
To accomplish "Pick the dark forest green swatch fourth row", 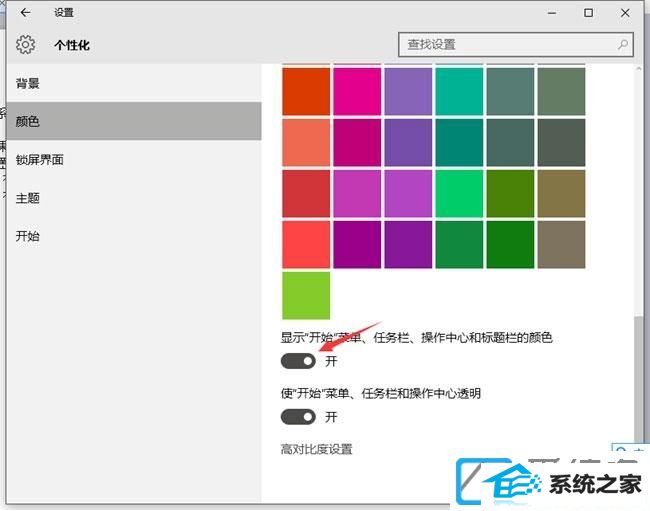I will pyautogui.click(x=510, y=245).
